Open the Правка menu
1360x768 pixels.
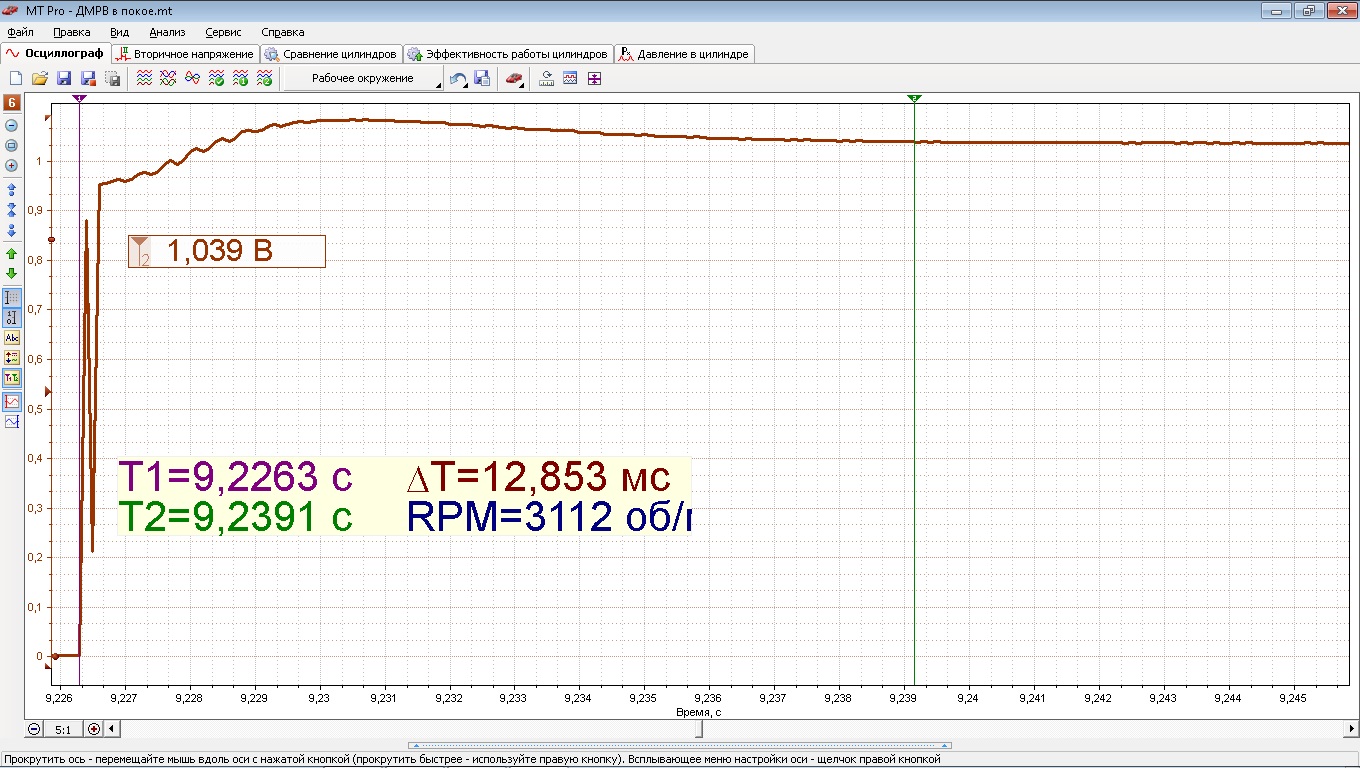click(71, 32)
